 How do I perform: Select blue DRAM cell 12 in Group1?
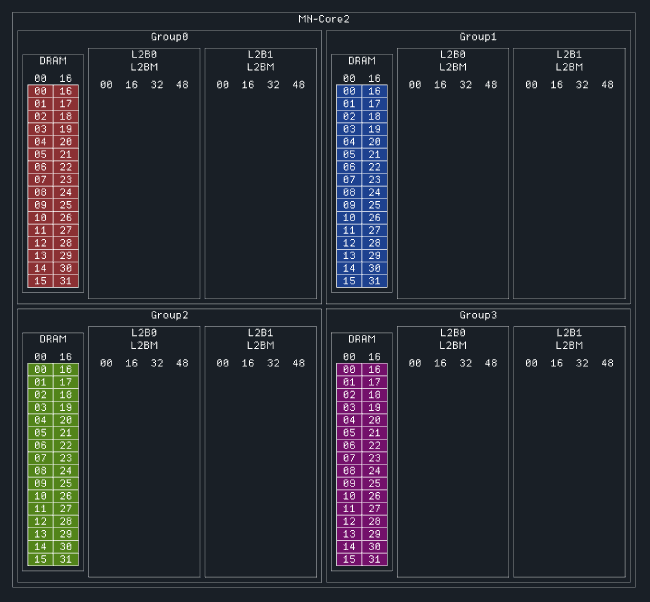[349, 243]
